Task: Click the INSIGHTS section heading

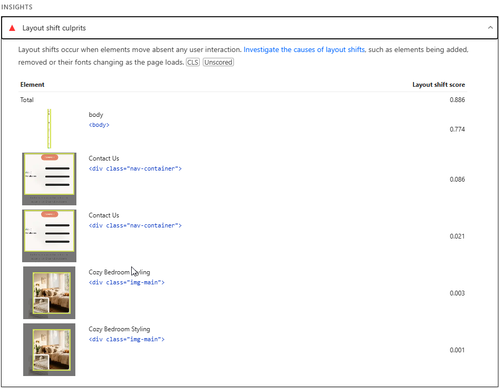Action: pos(17,7)
